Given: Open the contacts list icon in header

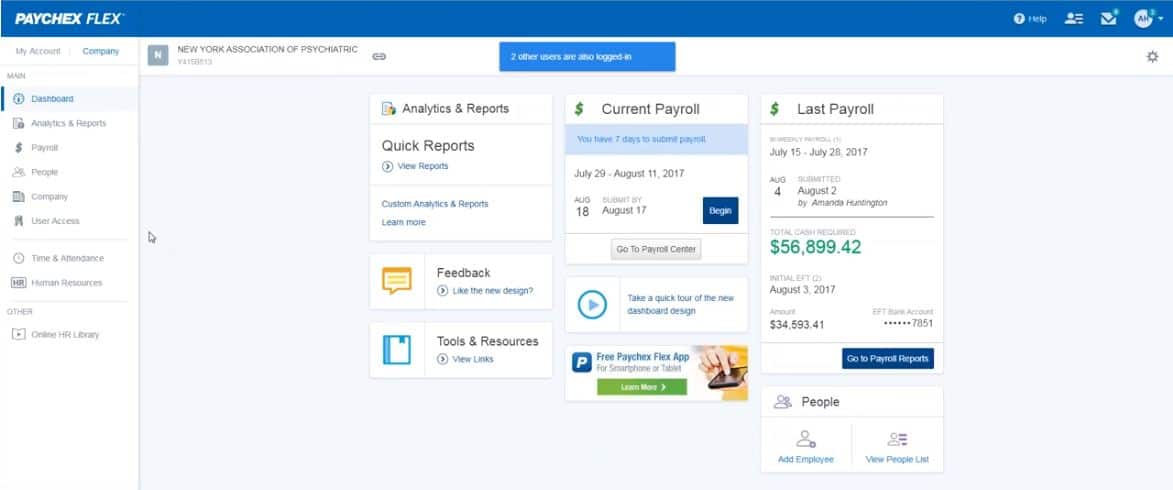Looking at the screenshot, I should click(x=1074, y=19).
